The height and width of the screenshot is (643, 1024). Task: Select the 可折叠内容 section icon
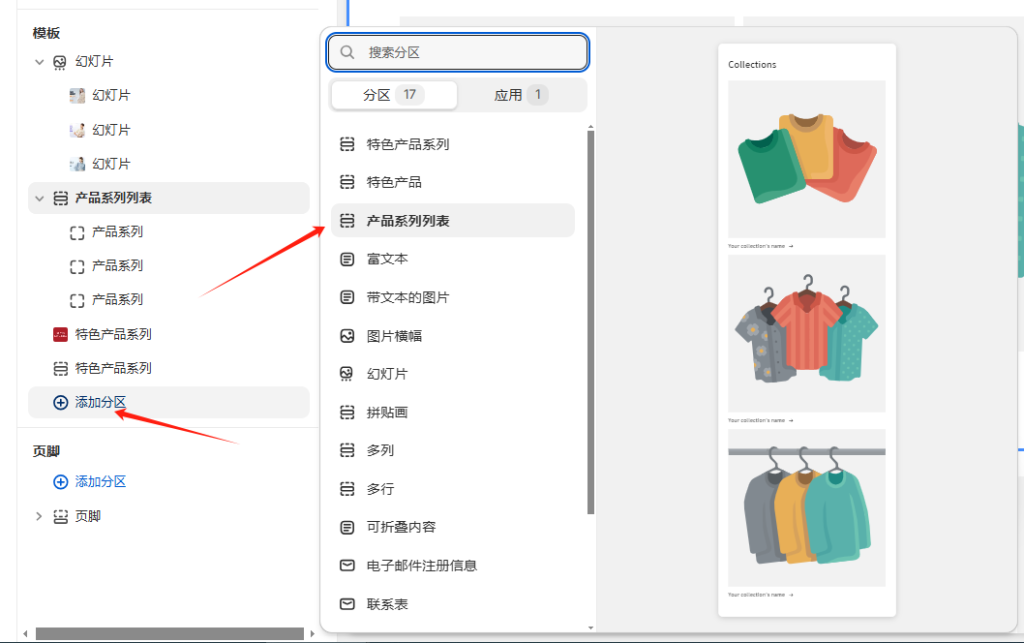pos(345,527)
